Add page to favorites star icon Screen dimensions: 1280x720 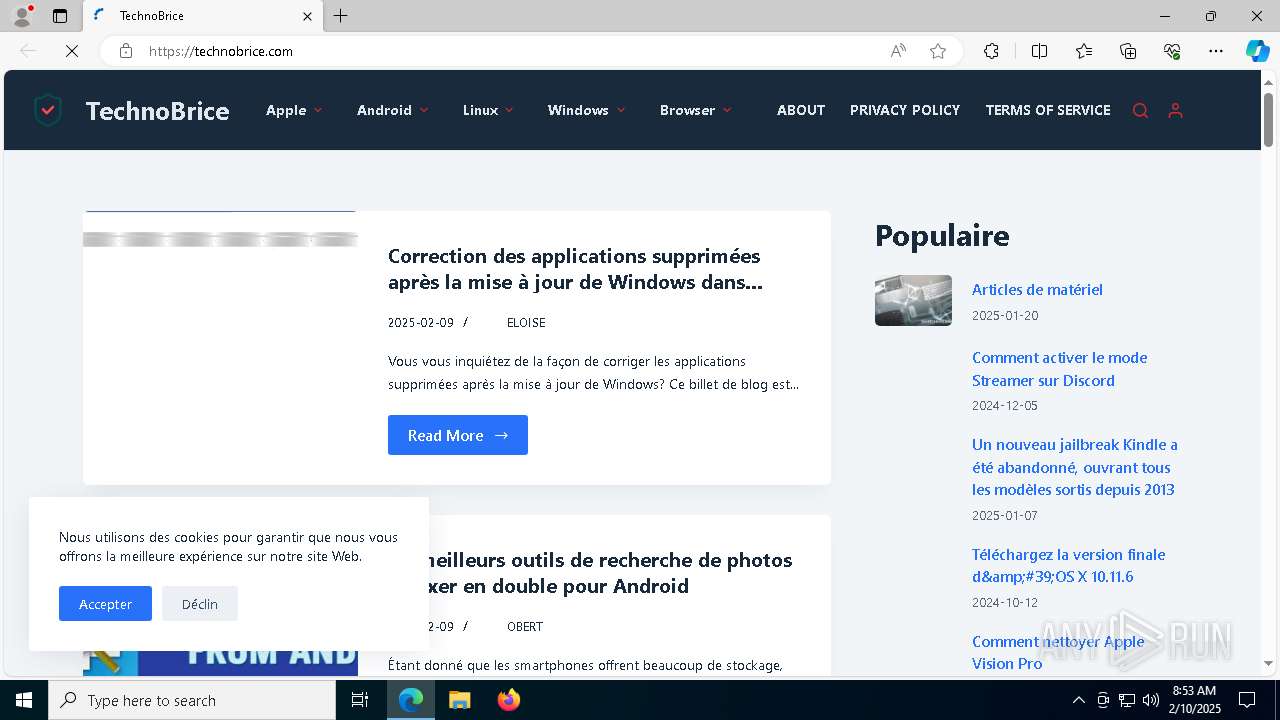(x=938, y=51)
